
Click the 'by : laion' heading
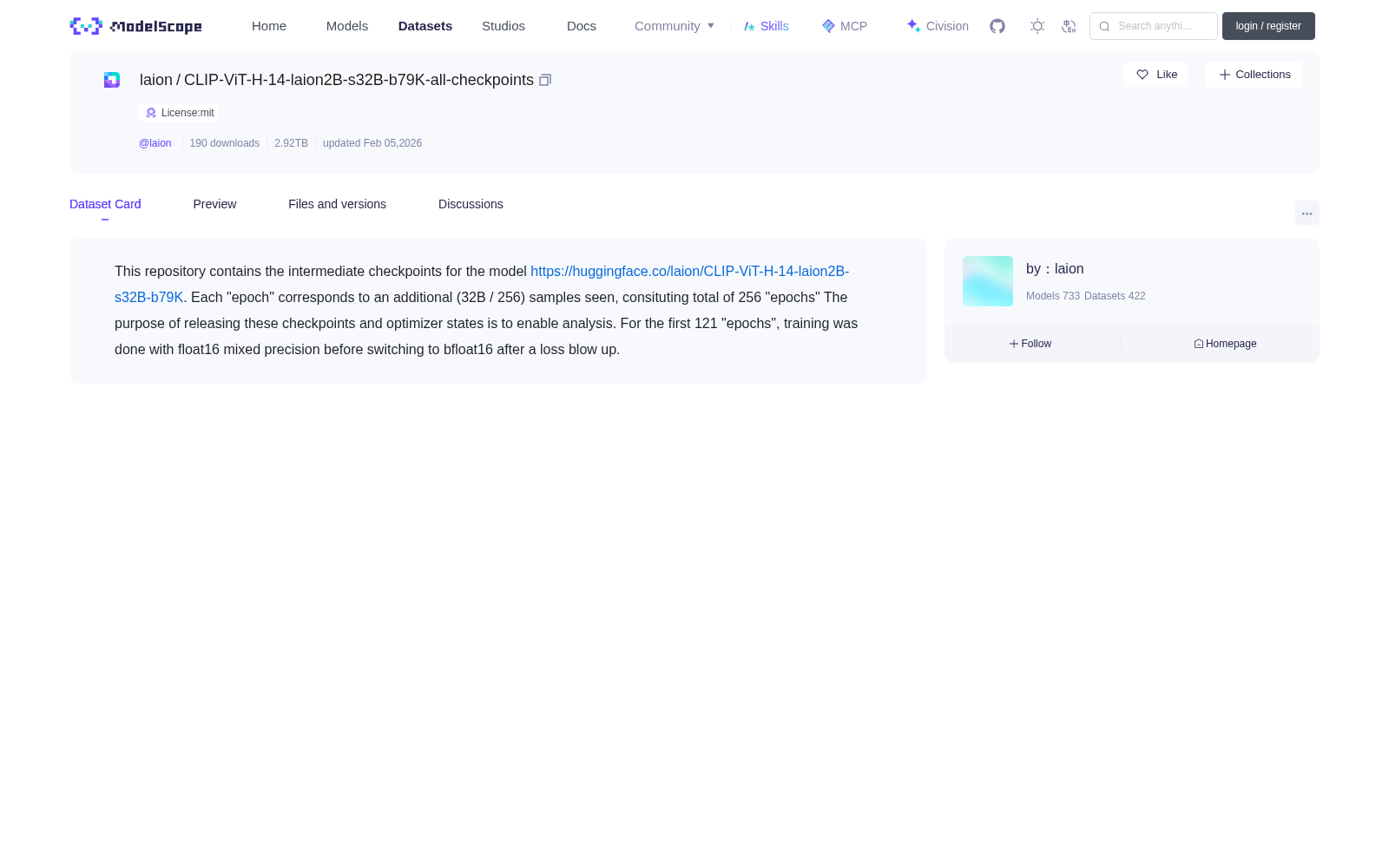1055,269
